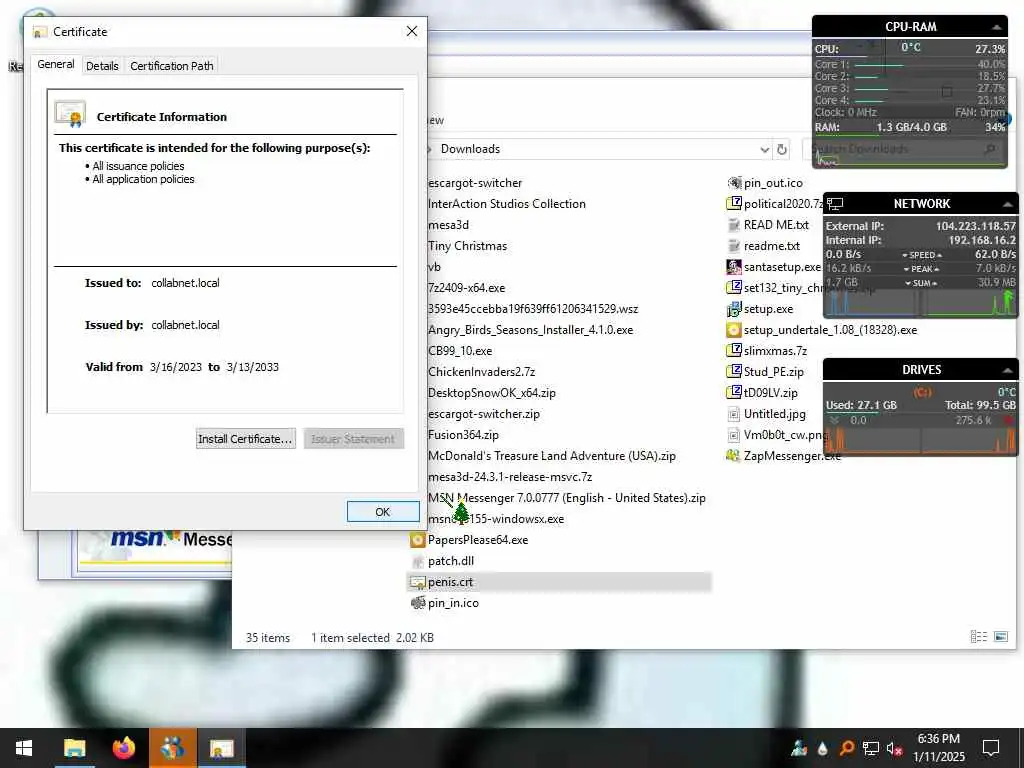The height and width of the screenshot is (768, 1024).
Task: Switch Explorer to large icons view
Action: pyautogui.click(x=1000, y=637)
